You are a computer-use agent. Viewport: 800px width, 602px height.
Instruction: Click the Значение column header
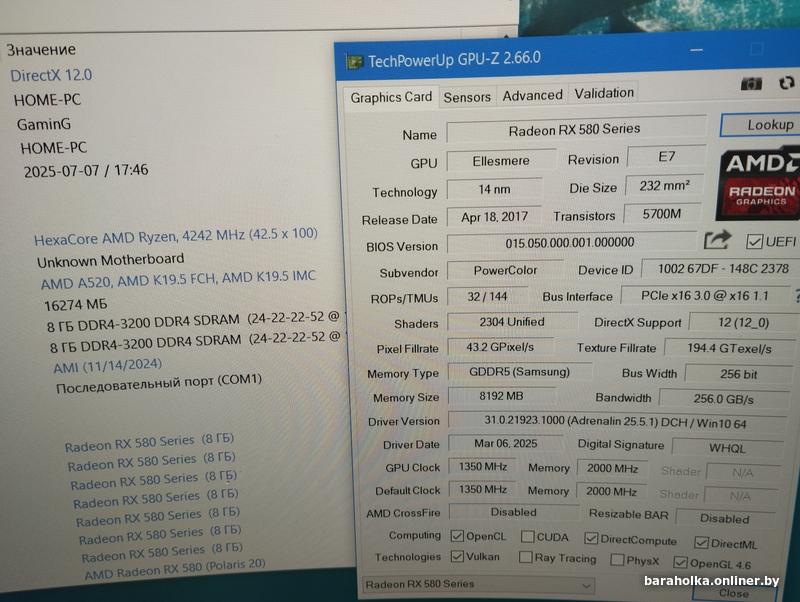41,49
